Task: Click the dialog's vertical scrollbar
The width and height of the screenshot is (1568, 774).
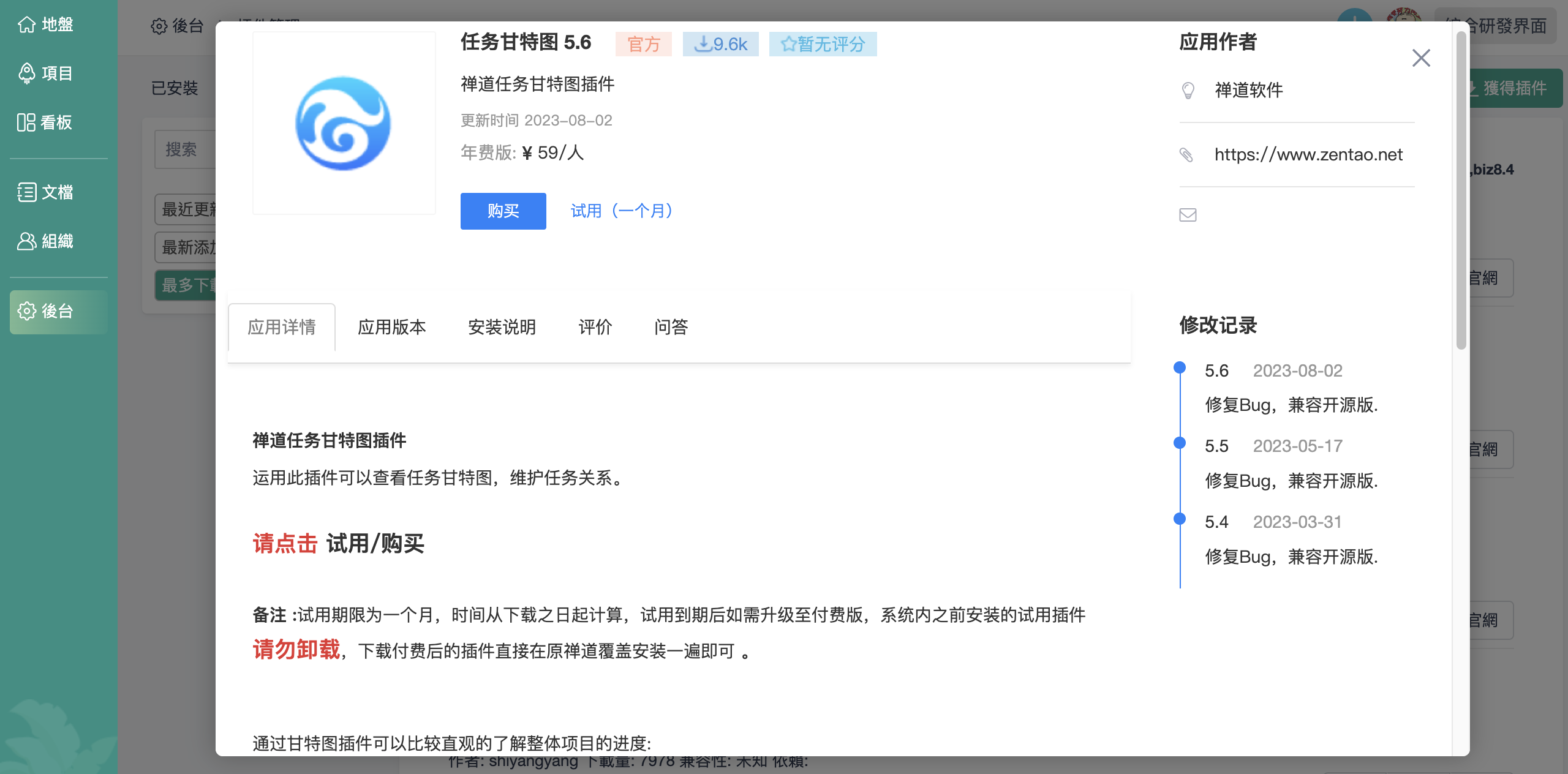Action: click(1461, 190)
